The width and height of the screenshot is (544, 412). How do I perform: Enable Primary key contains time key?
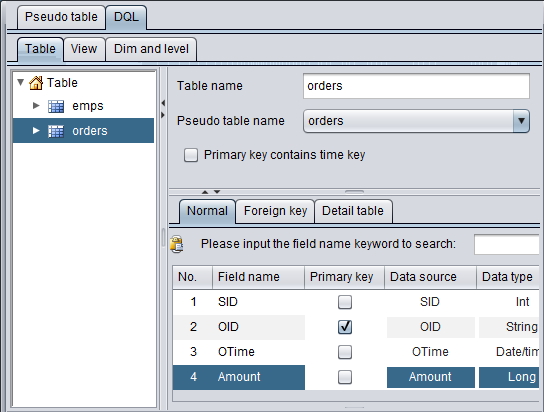[191, 155]
